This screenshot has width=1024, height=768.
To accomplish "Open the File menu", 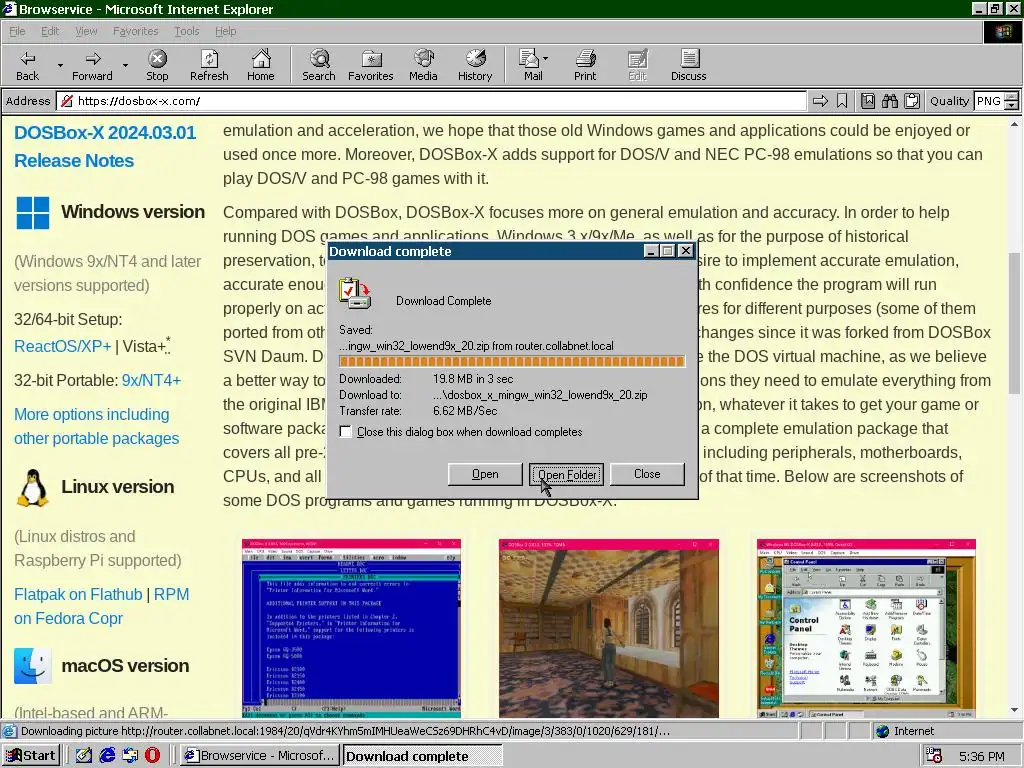I will 17,31.
